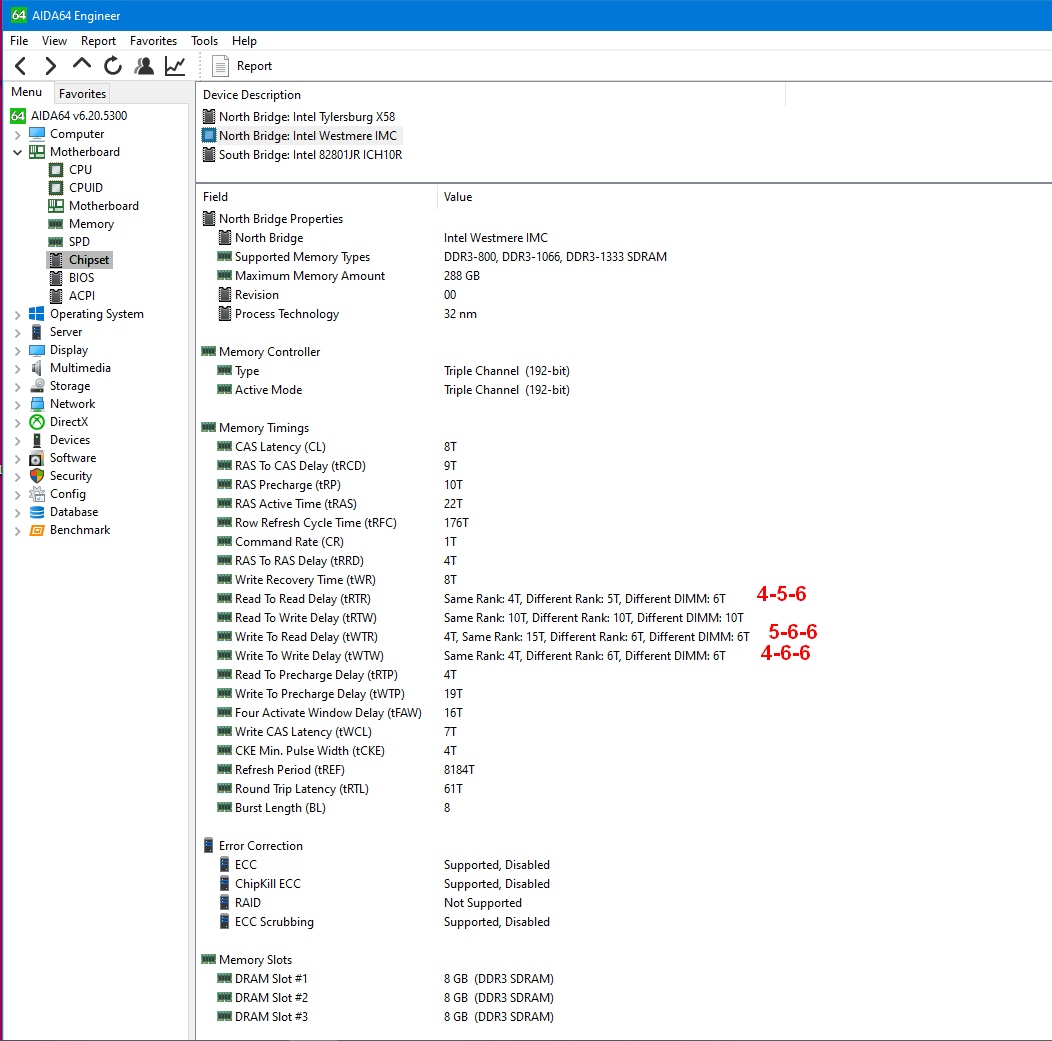Expand the Operating System tree node
Screen dimensions: 1052x1041
point(17,315)
